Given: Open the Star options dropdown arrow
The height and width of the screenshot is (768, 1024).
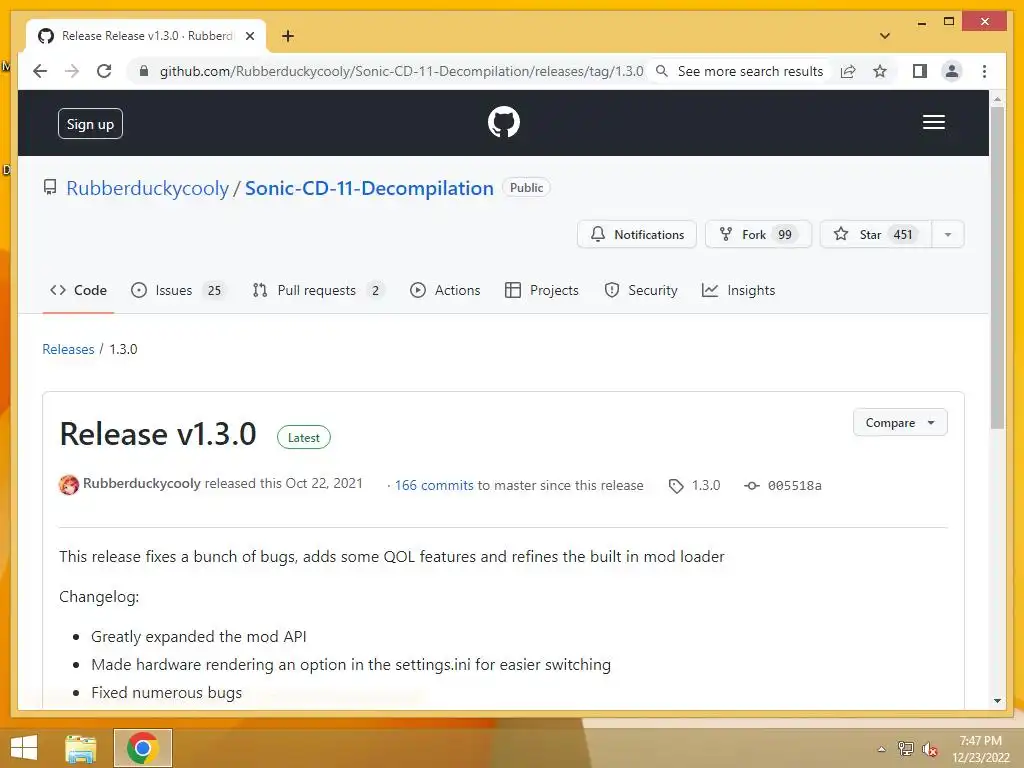Looking at the screenshot, I should [948, 234].
